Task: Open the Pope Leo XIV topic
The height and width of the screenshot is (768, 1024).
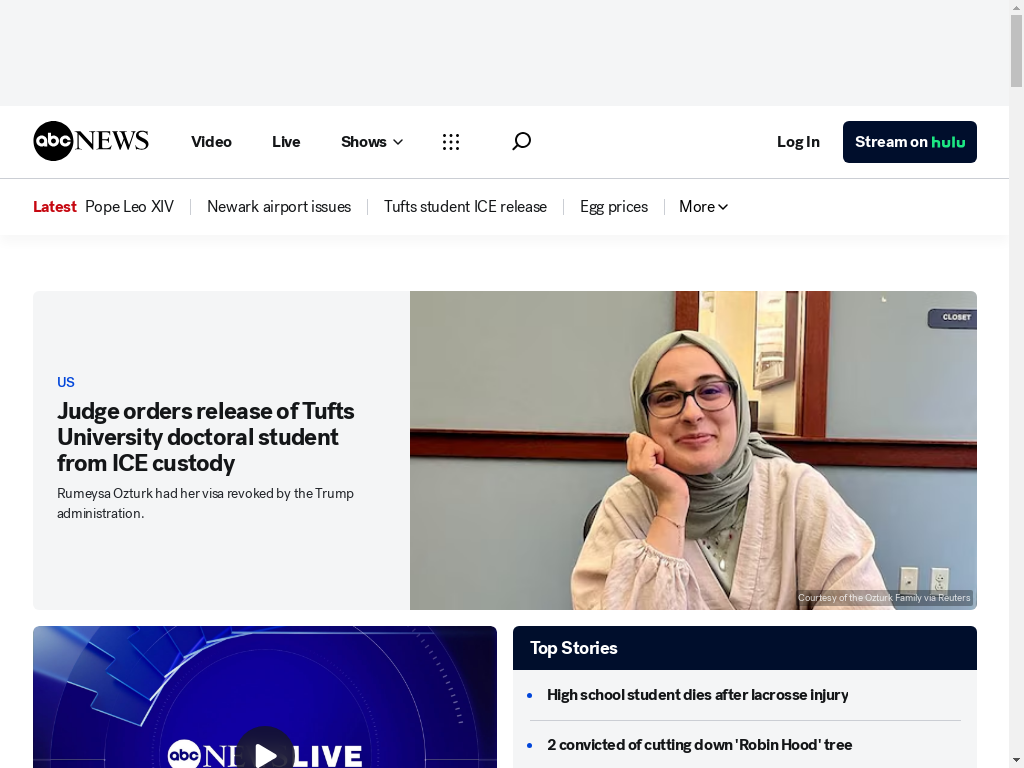Action: [x=129, y=206]
